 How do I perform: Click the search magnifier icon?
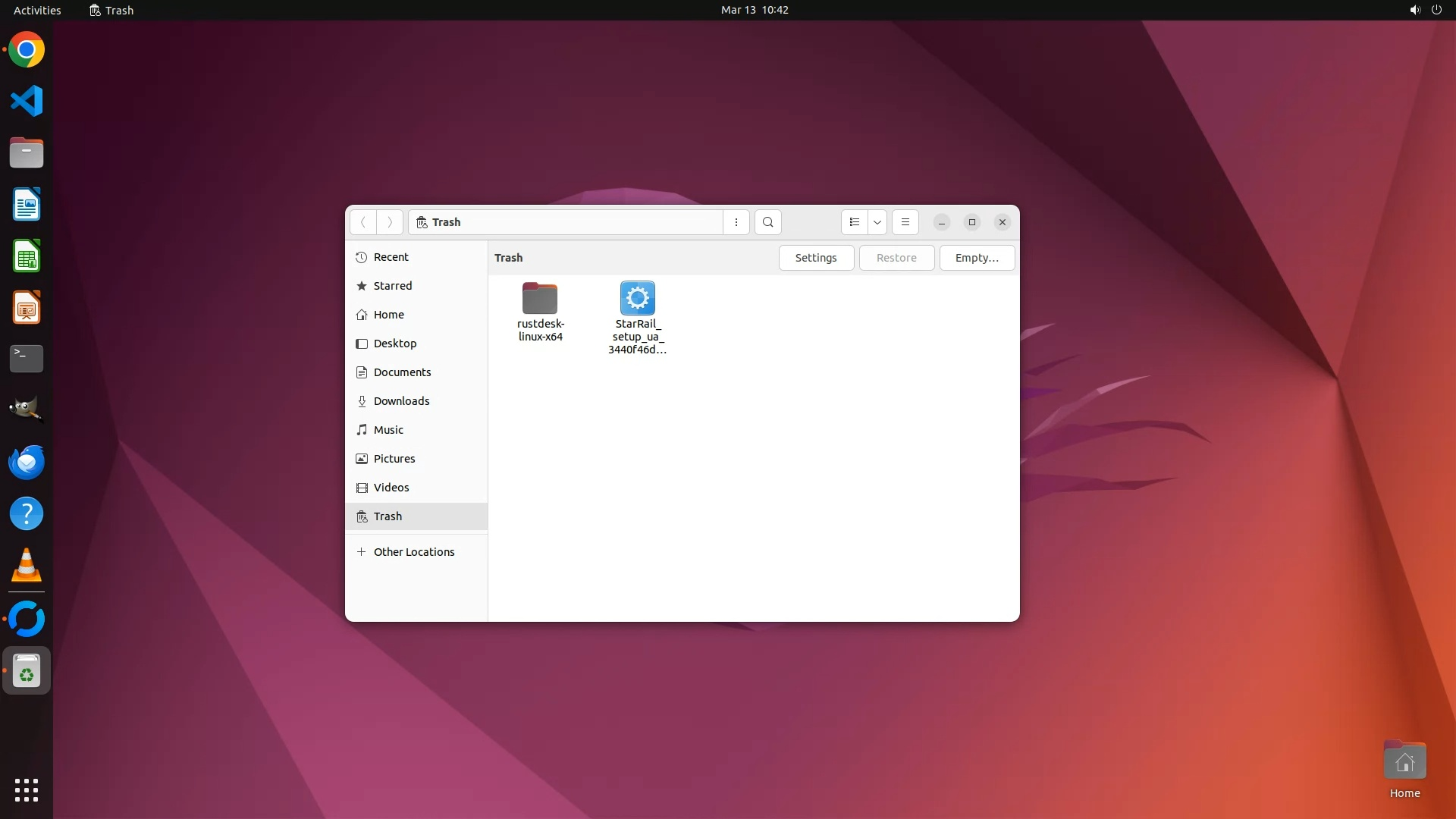767,222
